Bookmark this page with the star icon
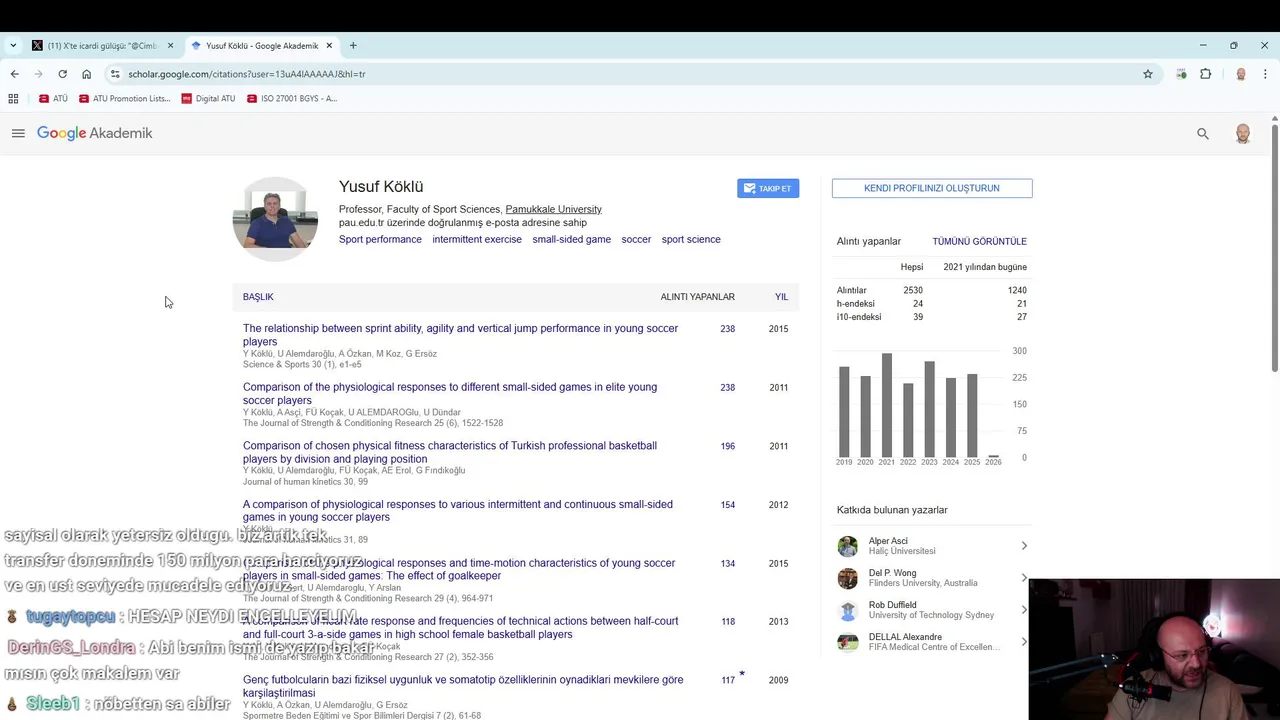 [x=1148, y=74]
